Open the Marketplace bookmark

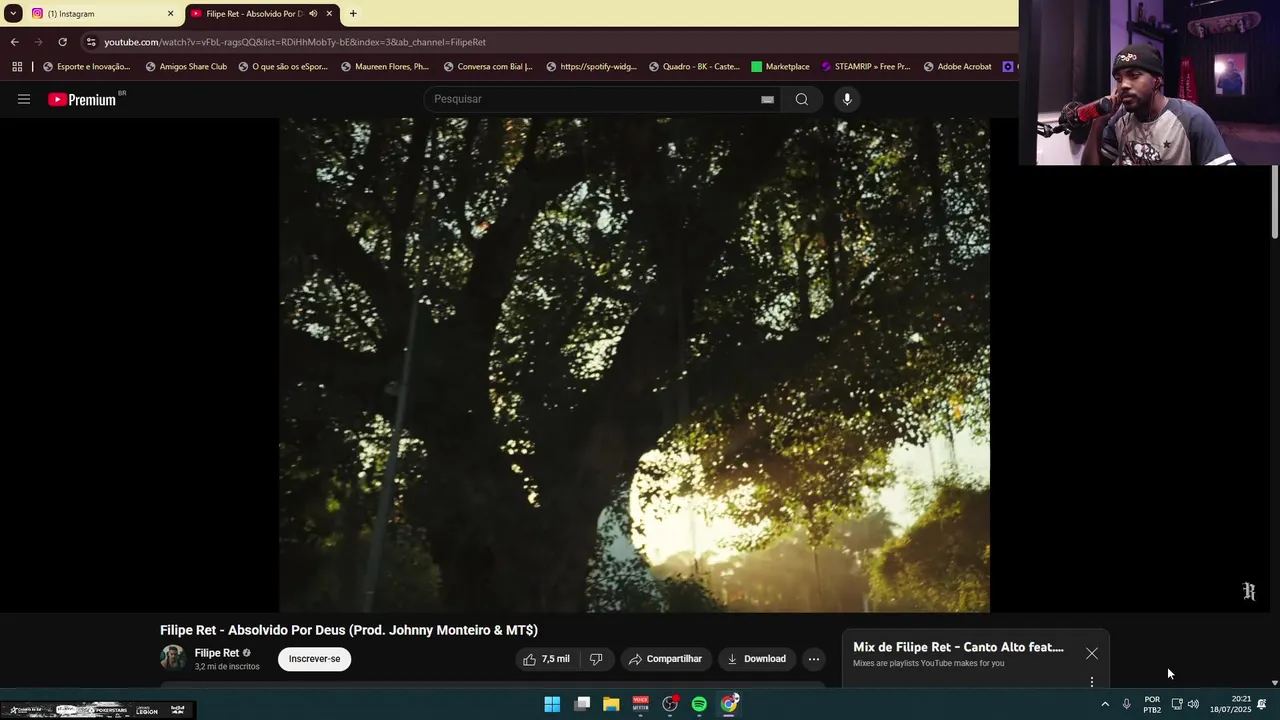[780, 67]
